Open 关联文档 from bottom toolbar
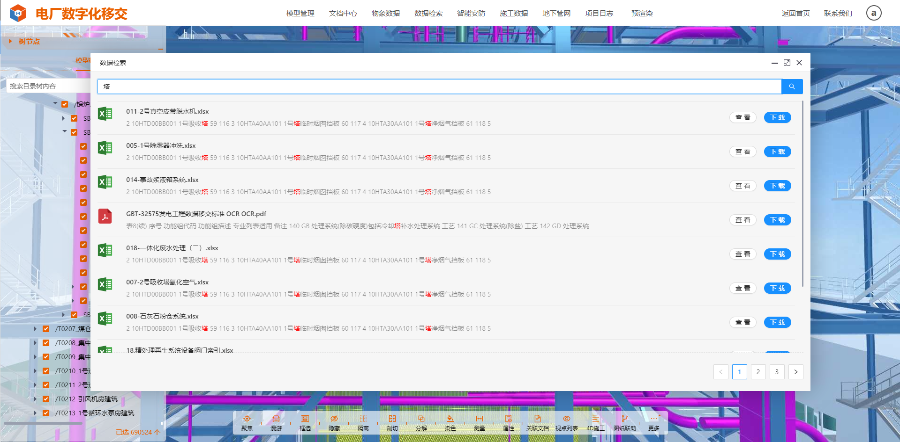The height and width of the screenshot is (442, 900). click(537, 422)
